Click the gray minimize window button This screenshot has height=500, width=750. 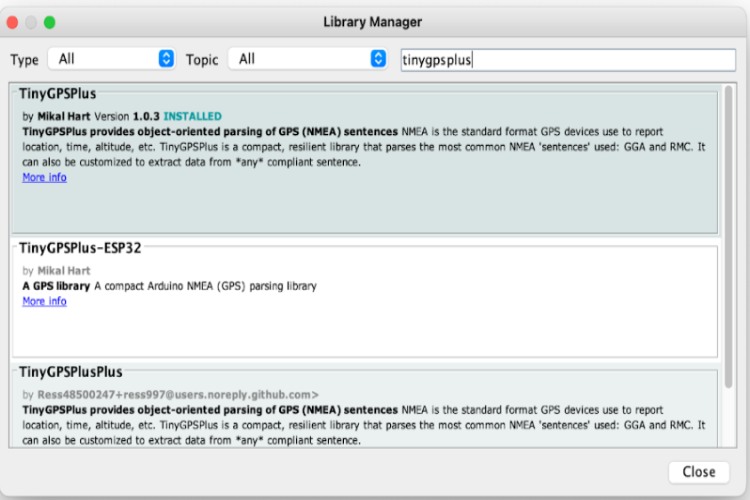point(31,22)
